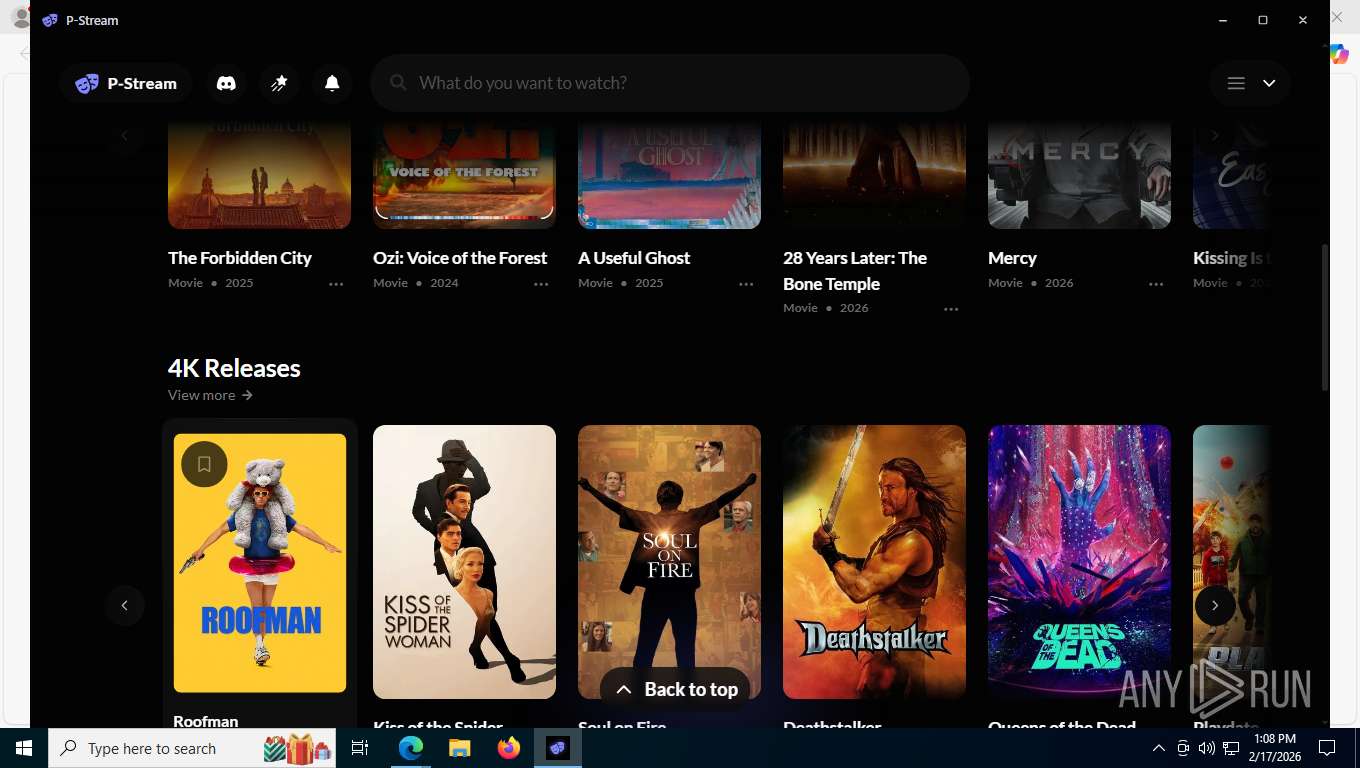This screenshot has height=768, width=1360.
Task: Open the Deathstalker poster
Action: [x=874, y=562]
